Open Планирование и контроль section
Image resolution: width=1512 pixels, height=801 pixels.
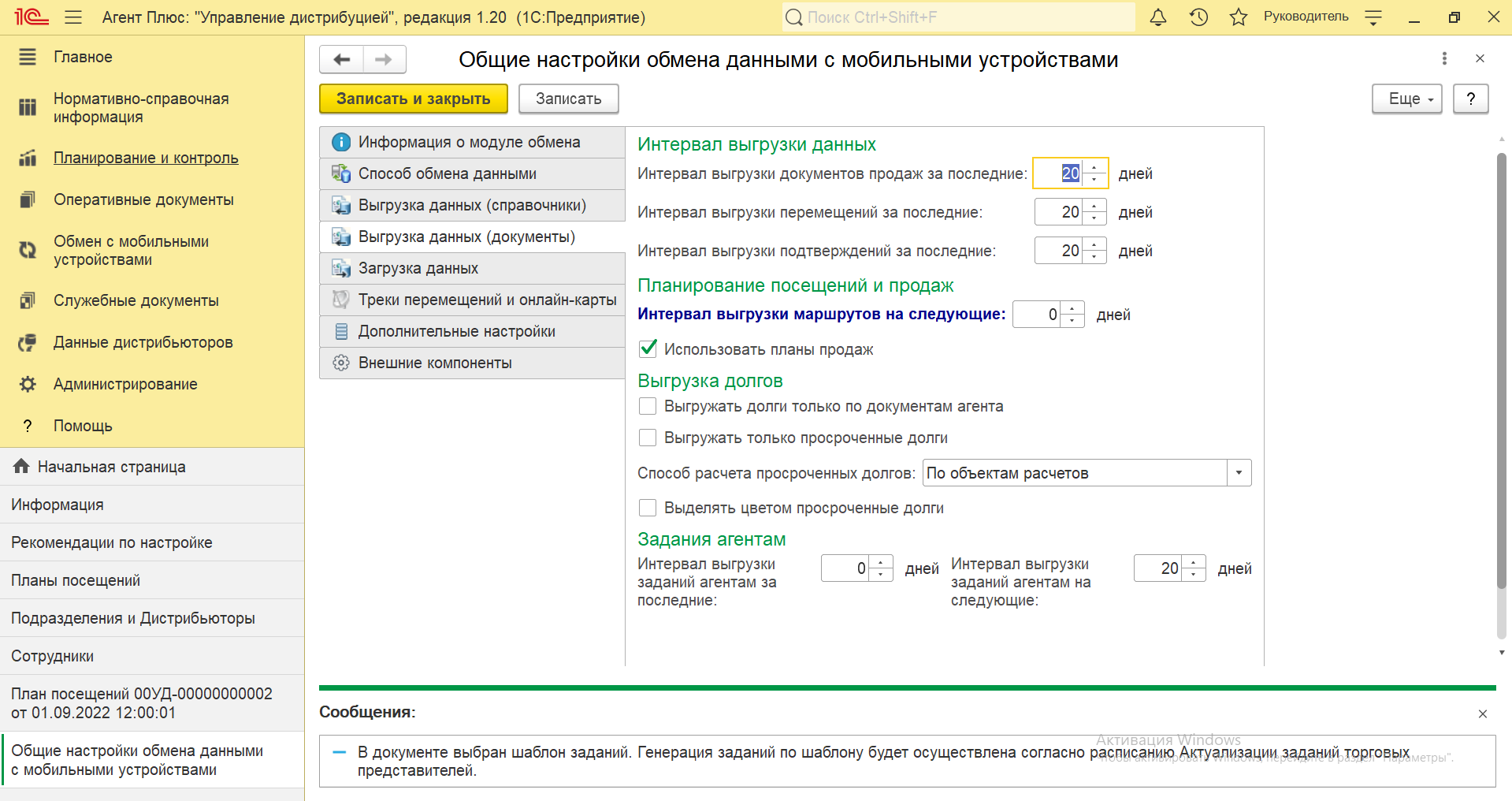(x=146, y=158)
